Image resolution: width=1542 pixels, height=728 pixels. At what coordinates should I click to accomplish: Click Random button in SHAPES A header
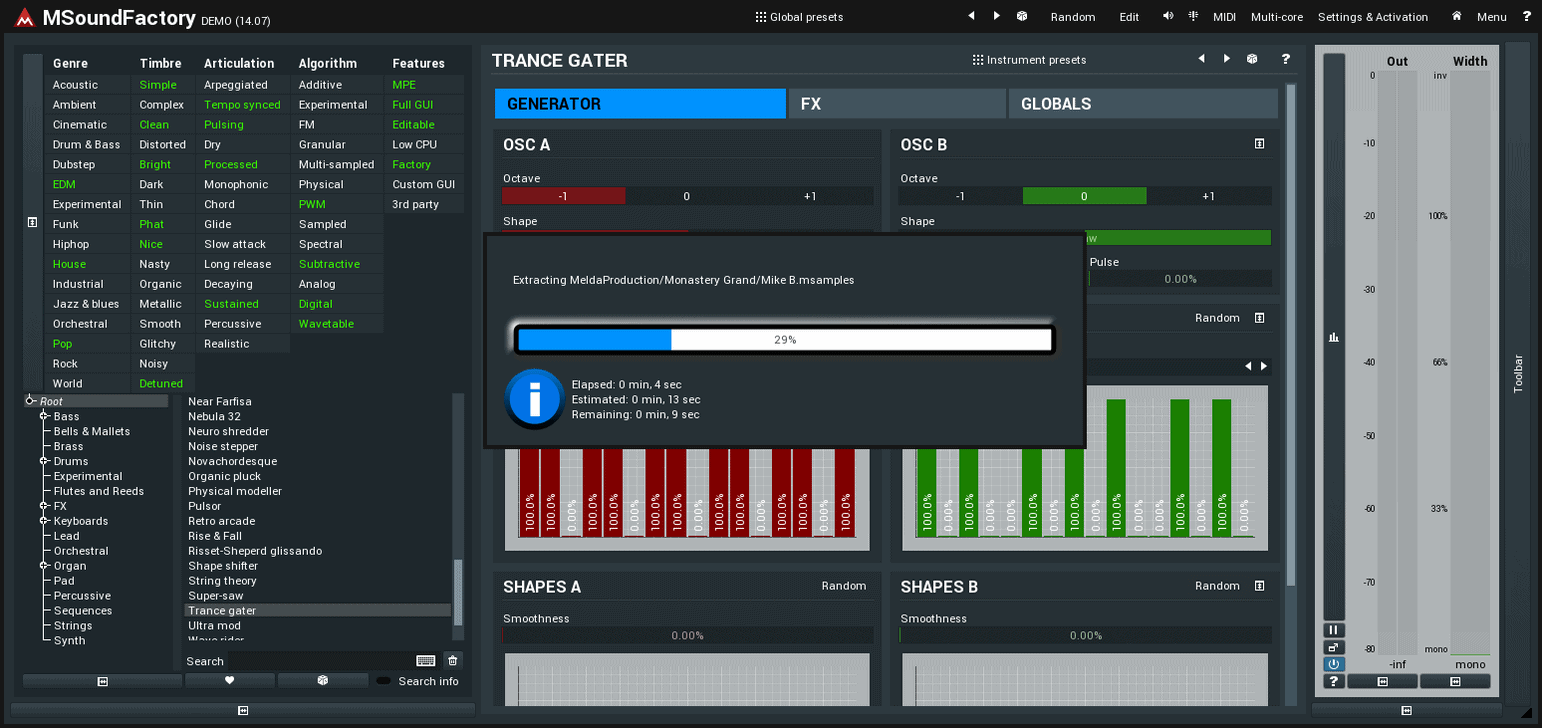[844, 586]
